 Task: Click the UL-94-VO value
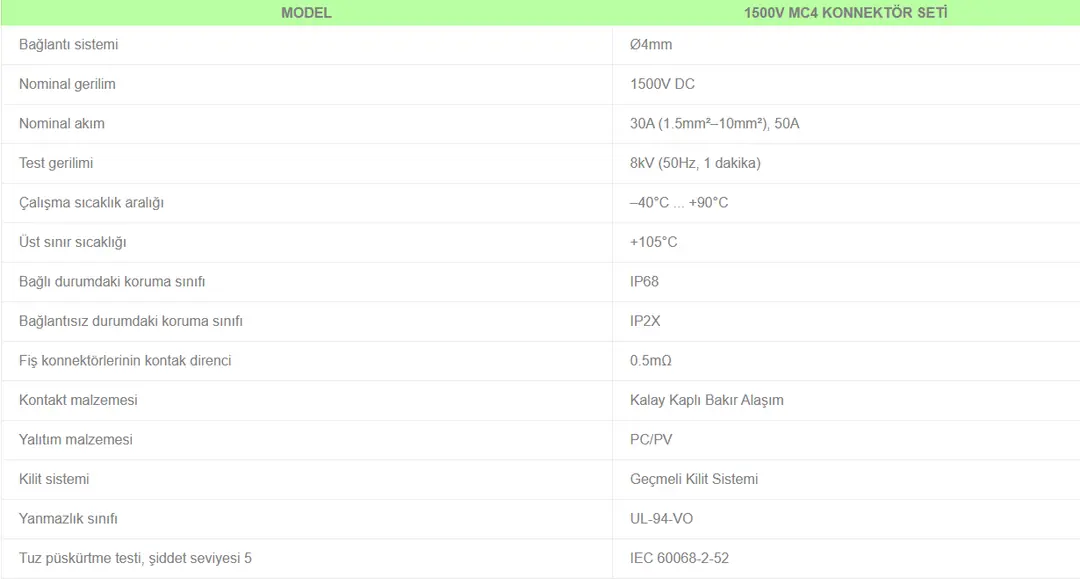tap(661, 519)
